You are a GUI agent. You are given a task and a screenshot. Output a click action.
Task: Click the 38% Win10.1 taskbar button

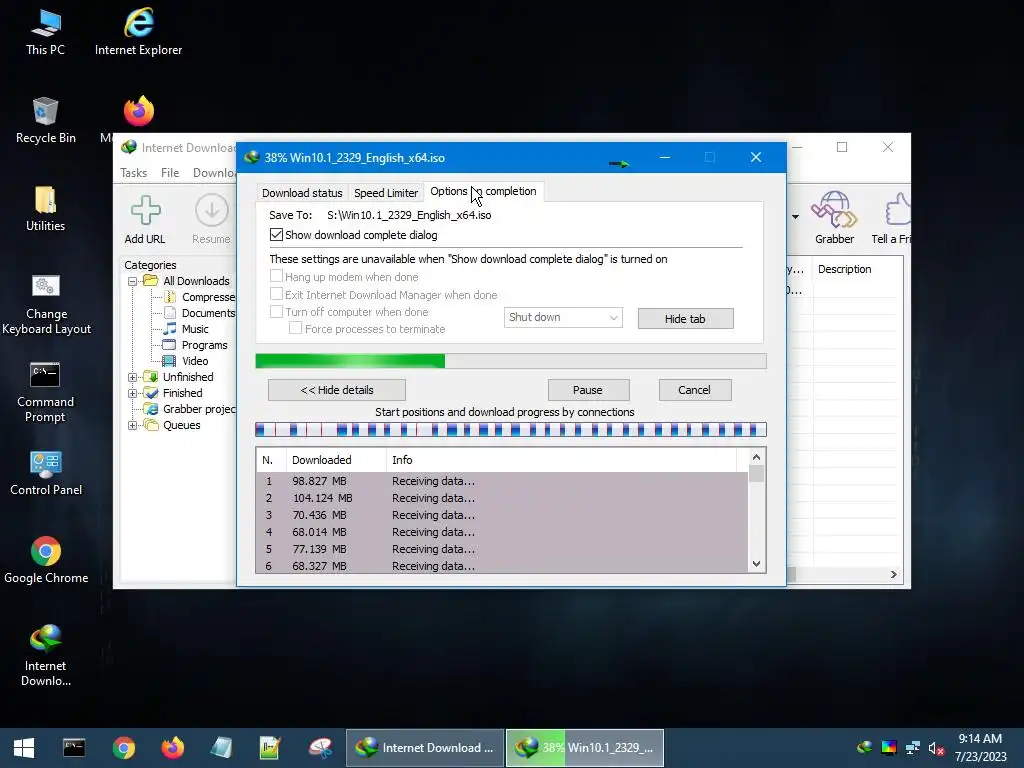pyautogui.click(x=584, y=748)
